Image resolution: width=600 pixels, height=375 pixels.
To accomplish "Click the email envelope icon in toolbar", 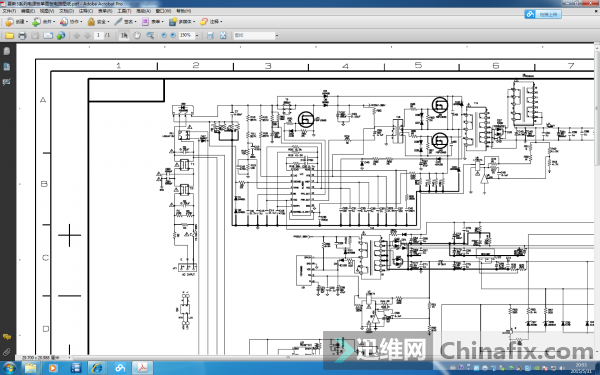I will click(48, 36).
